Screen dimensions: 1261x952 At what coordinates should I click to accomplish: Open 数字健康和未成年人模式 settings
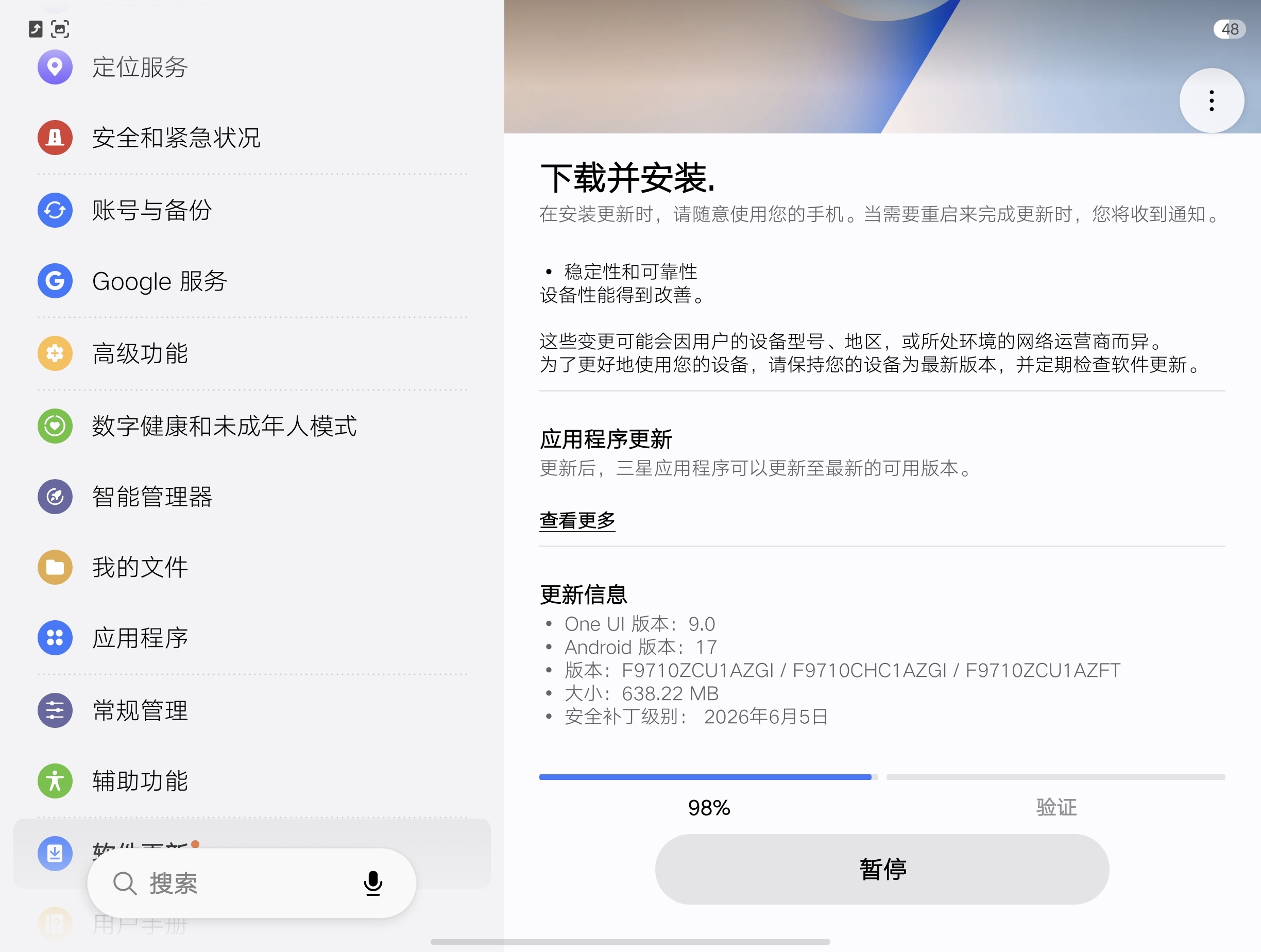(252, 426)
